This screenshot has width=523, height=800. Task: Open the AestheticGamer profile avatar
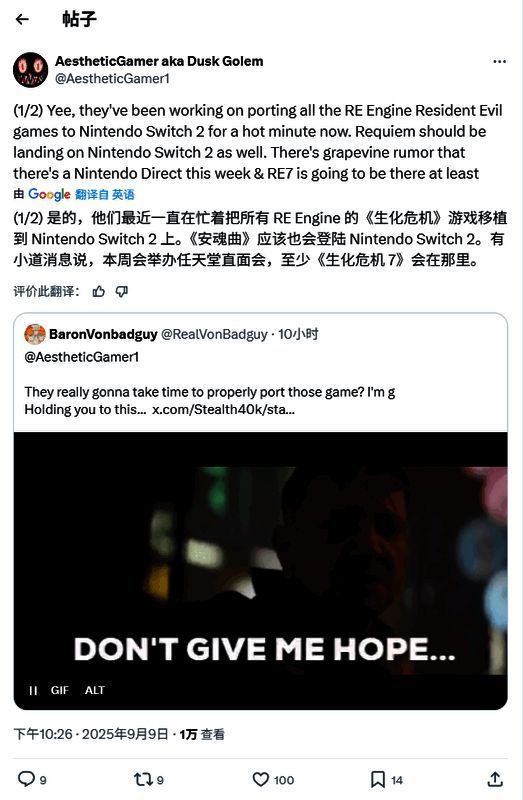(x=31, y=70)
